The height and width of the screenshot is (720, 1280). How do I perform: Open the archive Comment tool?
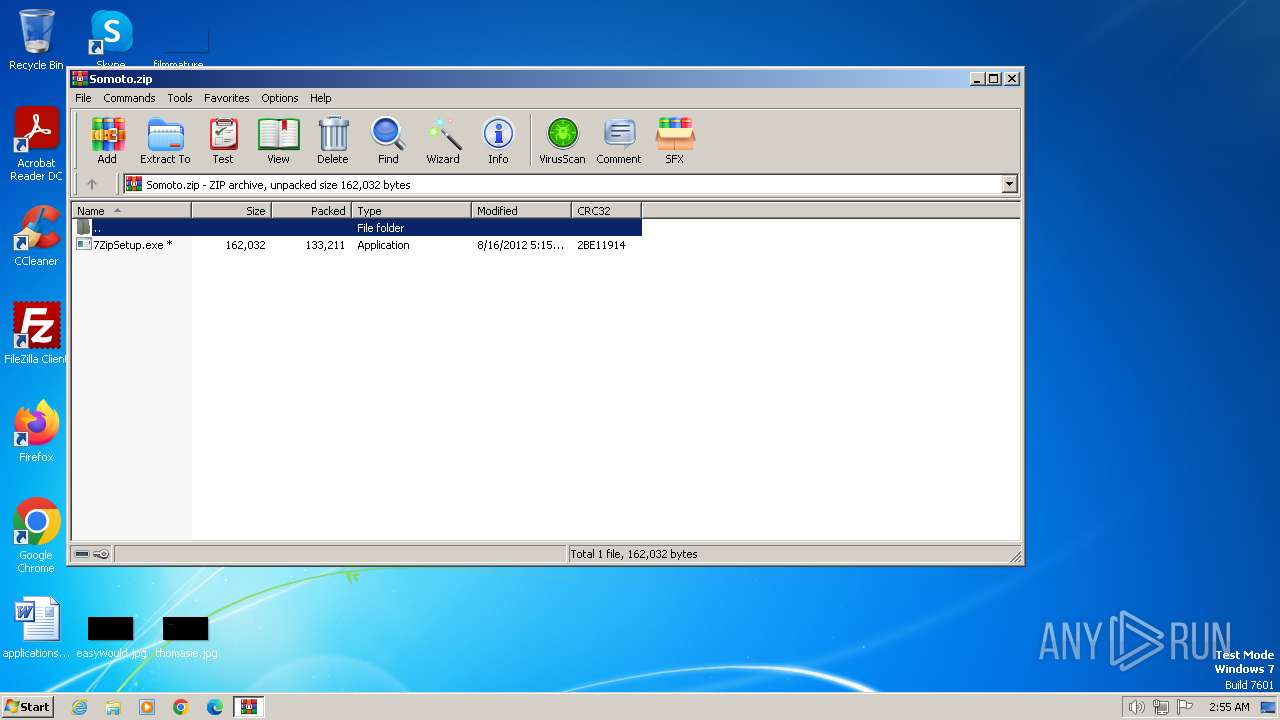click(619, 140)
